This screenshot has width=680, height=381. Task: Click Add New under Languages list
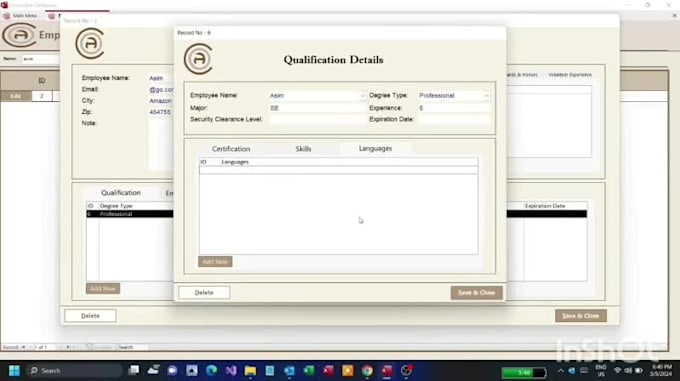click(215, 261)
